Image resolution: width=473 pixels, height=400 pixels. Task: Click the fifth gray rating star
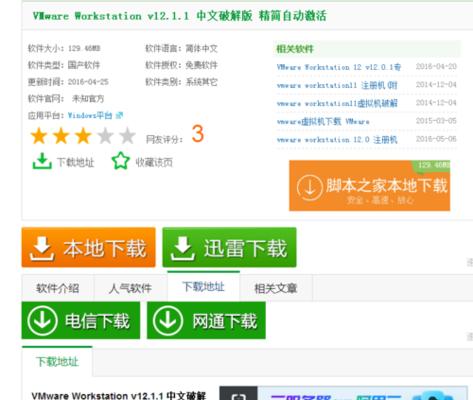click(x=127, y=136)
